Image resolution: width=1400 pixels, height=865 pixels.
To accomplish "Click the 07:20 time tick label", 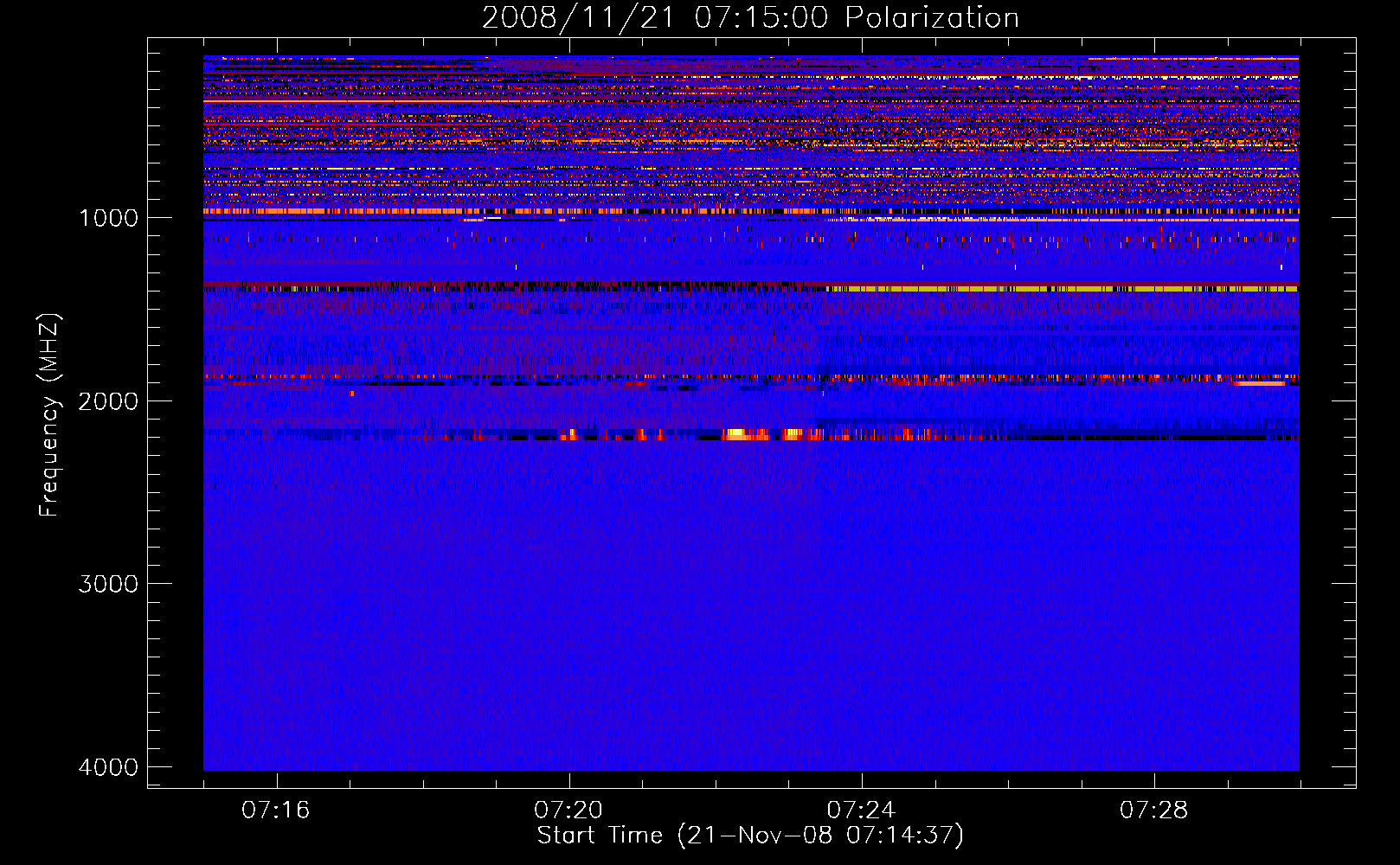I will pos(568,811).
